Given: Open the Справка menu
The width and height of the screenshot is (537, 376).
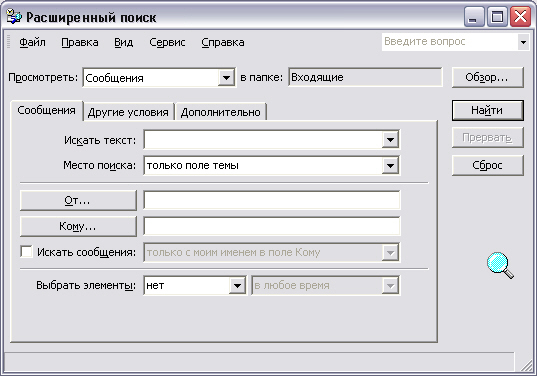Looking at the screenshot, I should coord(223,42).
